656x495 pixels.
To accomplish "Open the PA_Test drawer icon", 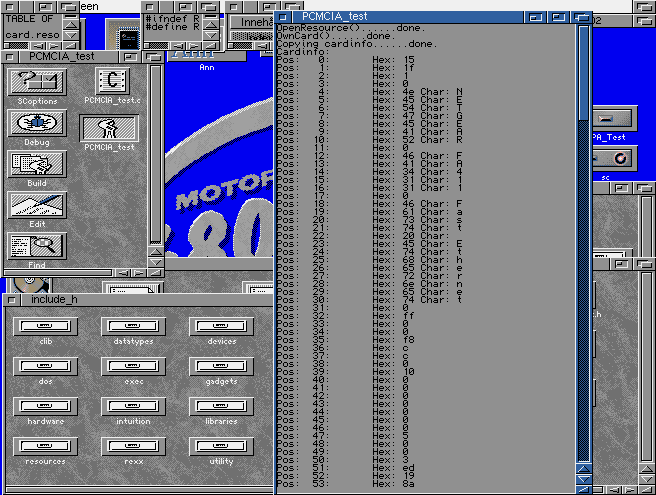I will [x=614, y=119].
